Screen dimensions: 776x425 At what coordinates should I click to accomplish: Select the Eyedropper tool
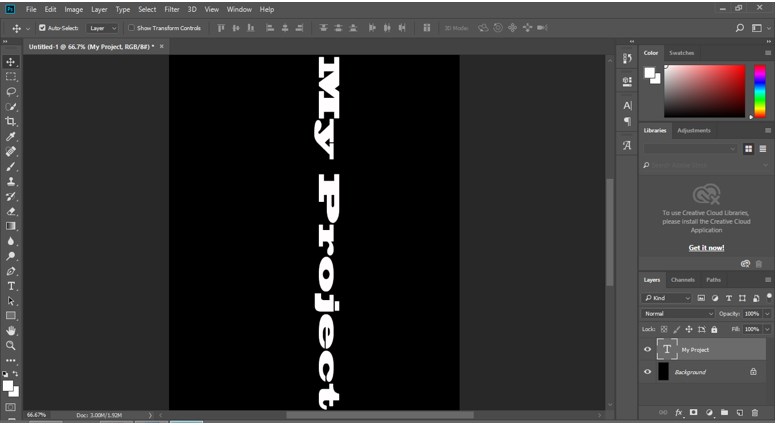10,137
